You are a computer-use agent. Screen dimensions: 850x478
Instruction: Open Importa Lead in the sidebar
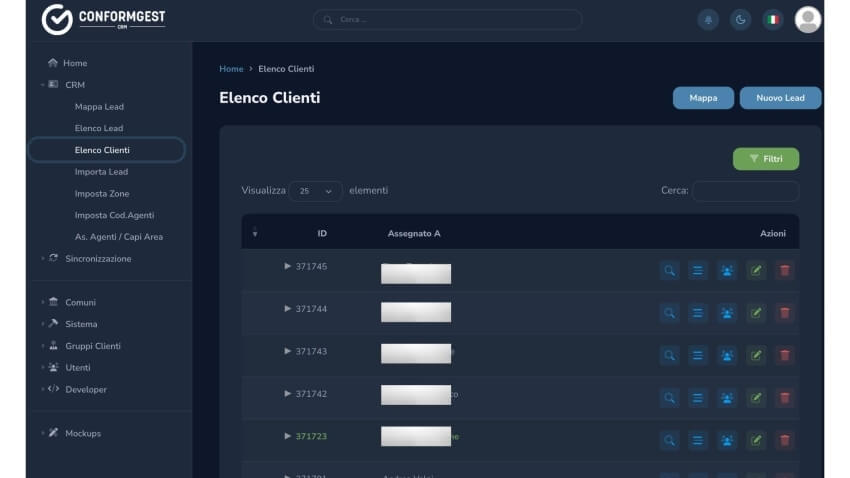point(101,172)
